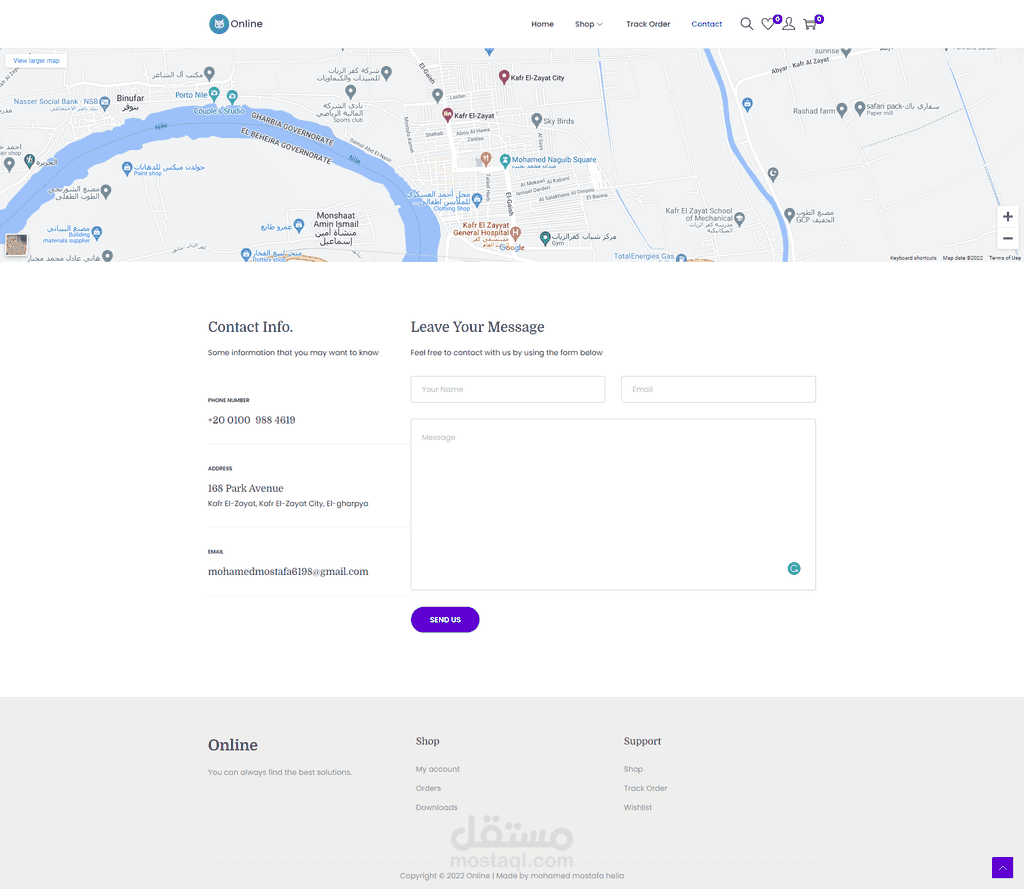Select the Mohamed Naguib Square map marker
The width and height of the screenshot is (1024, 889).
pyautogui.click(x=505, y=160)
